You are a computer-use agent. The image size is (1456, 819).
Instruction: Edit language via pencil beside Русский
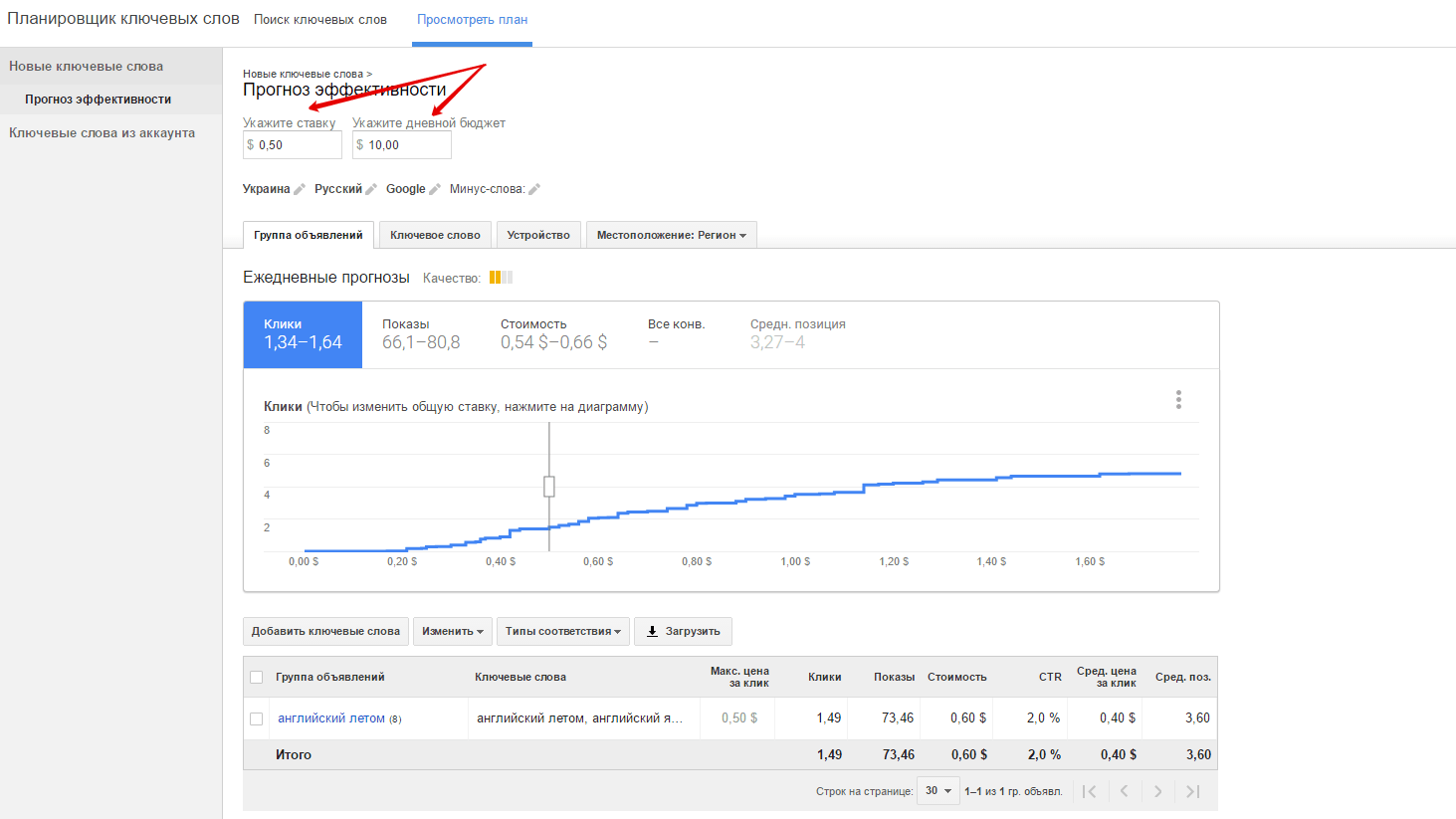[371, 189]
